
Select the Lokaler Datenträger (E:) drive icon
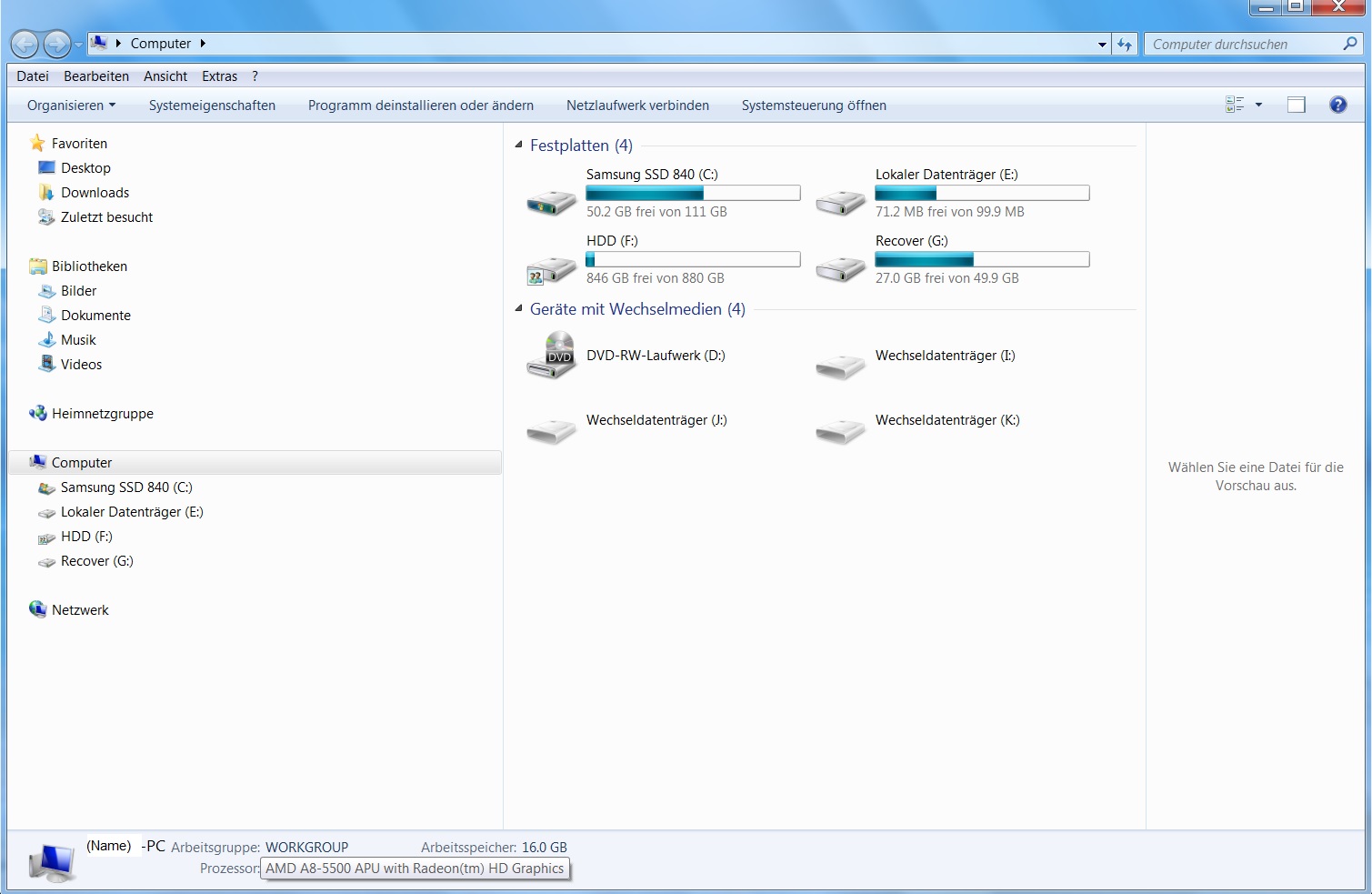pyautogui.click(x=841, y=201)
